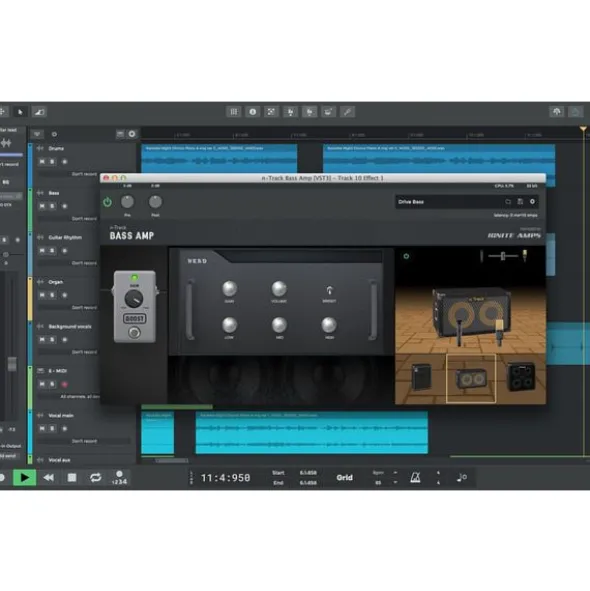Viewport: 590px width, 591px height.
Task: Click the amp Gain knob
Action: click(x=229, y=288)
